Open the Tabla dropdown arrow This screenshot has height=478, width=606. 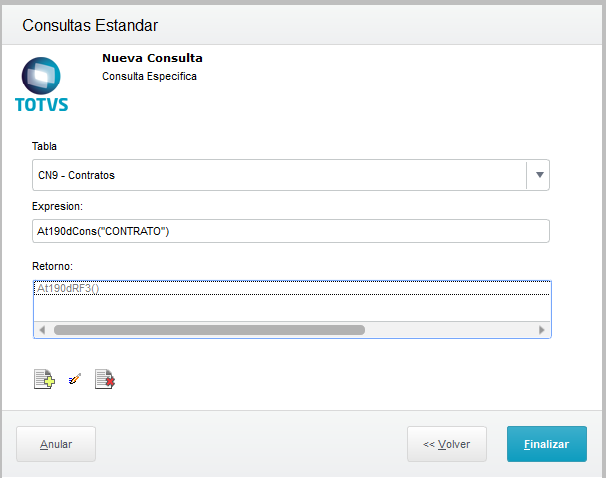(x=540, y=175)
